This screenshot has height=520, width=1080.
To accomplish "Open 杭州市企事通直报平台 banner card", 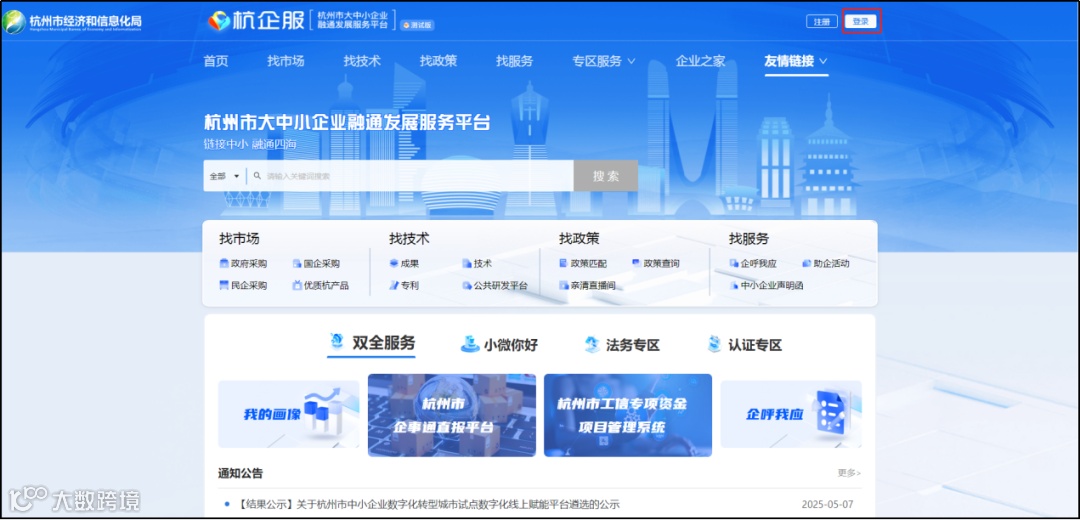I will click(452, 415).
